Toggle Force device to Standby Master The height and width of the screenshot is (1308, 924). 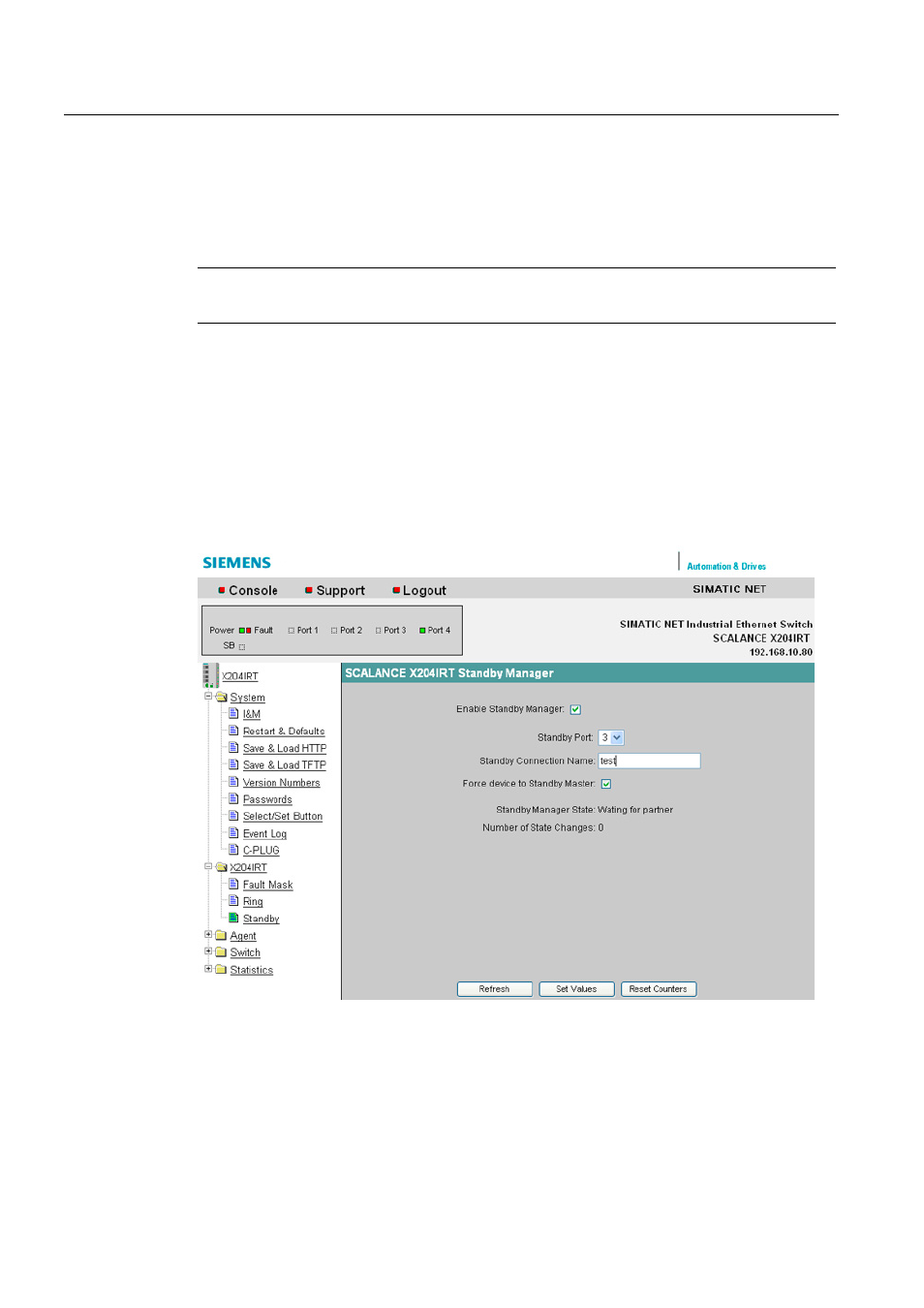coord(606,784)
